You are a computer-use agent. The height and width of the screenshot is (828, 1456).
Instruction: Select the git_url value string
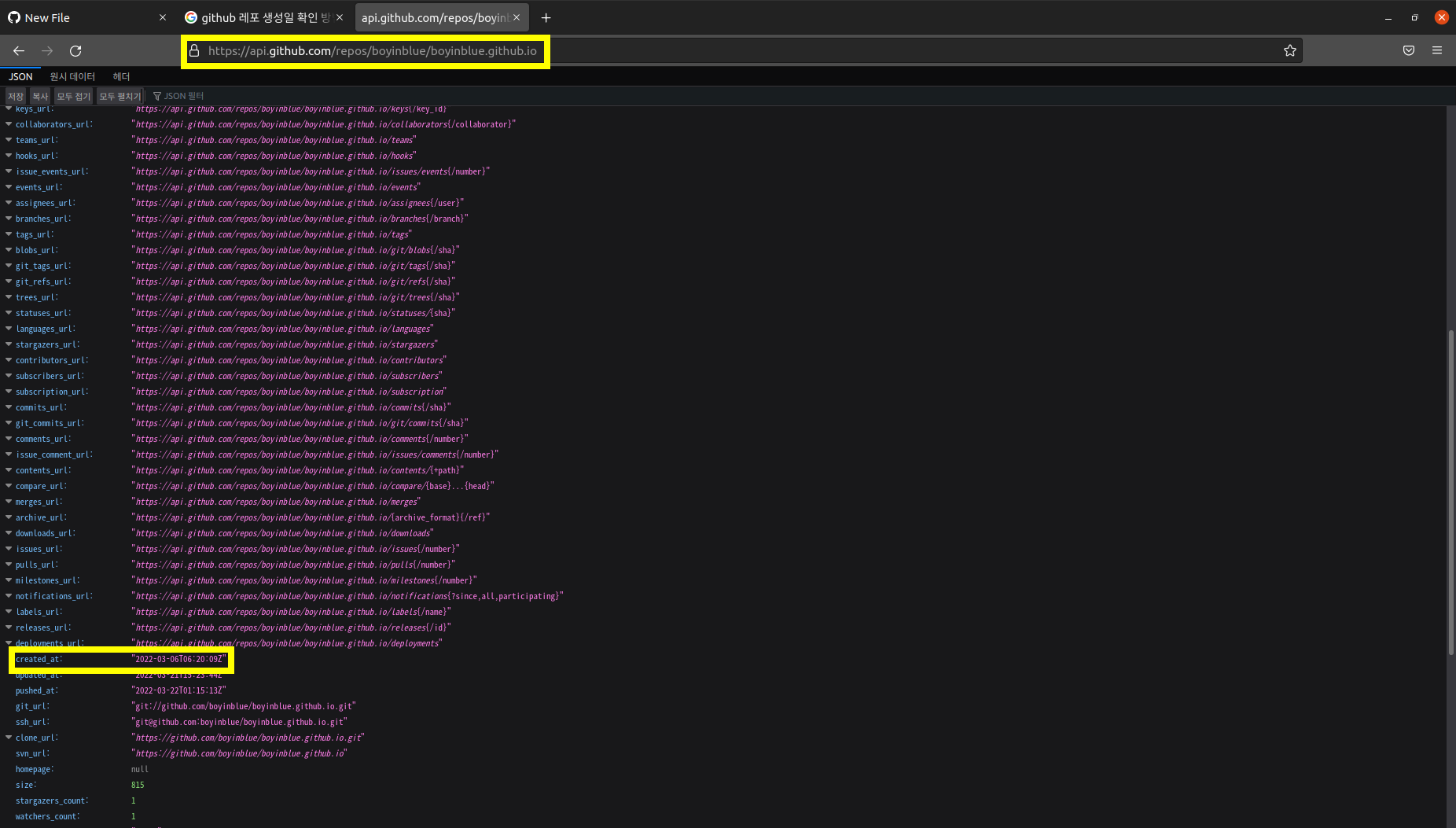pos(244,706)
